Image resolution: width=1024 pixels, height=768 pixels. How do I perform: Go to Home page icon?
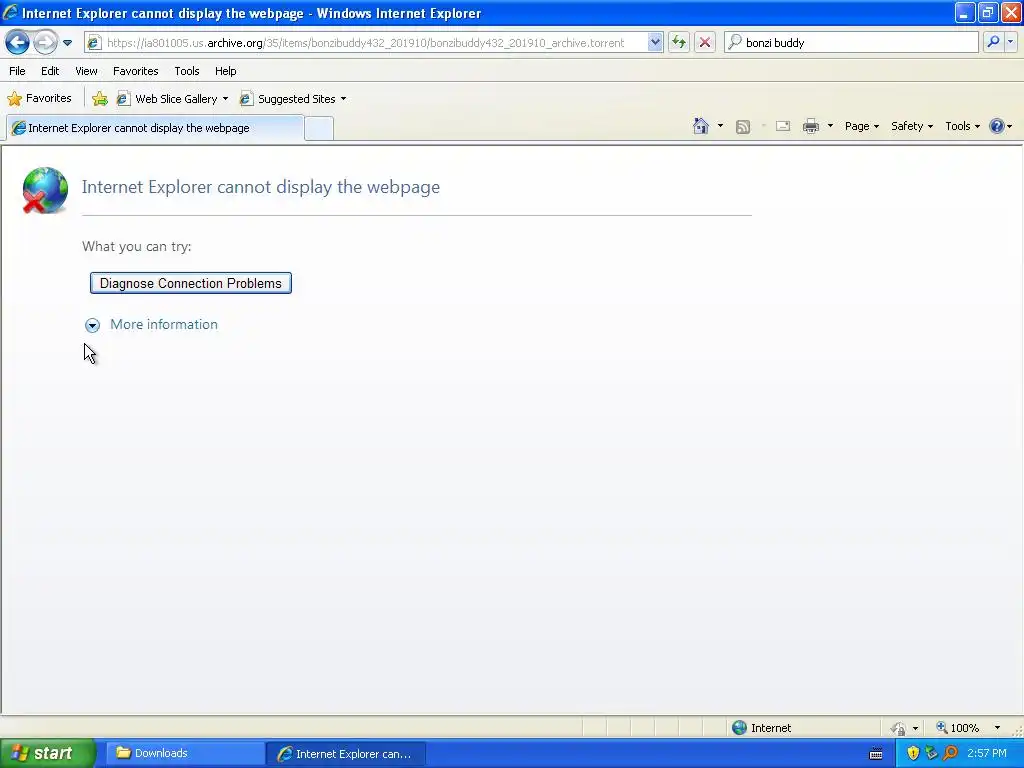coord(701,126)
